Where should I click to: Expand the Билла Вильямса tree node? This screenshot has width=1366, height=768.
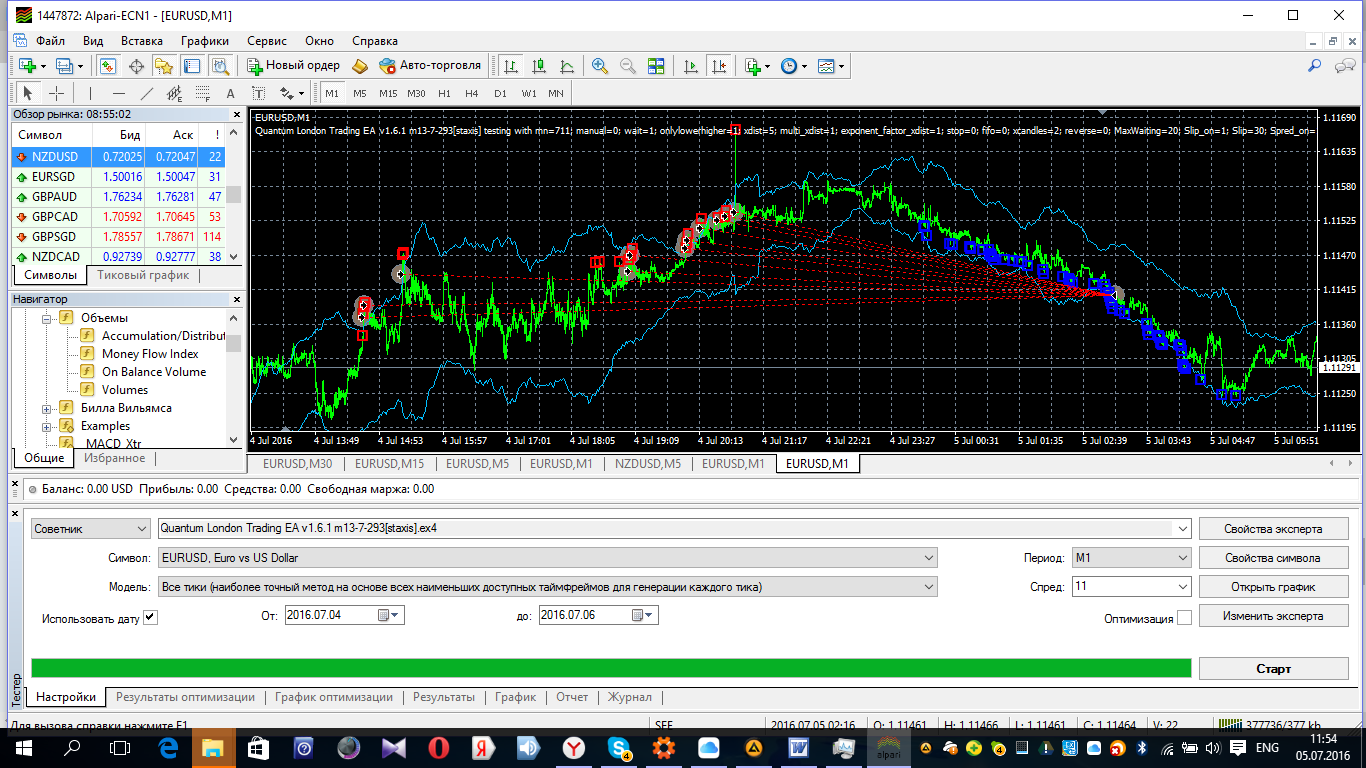click(47, 408)
